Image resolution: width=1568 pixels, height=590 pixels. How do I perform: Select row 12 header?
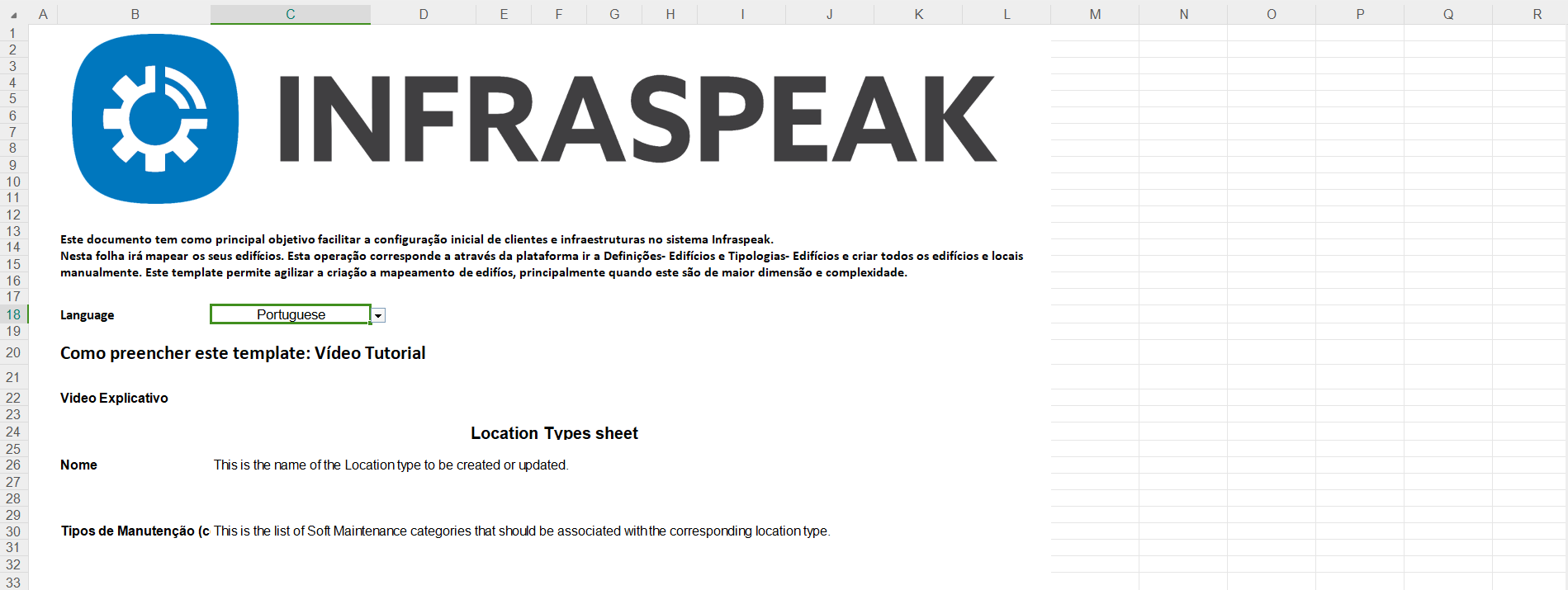(x=13, y=215)
